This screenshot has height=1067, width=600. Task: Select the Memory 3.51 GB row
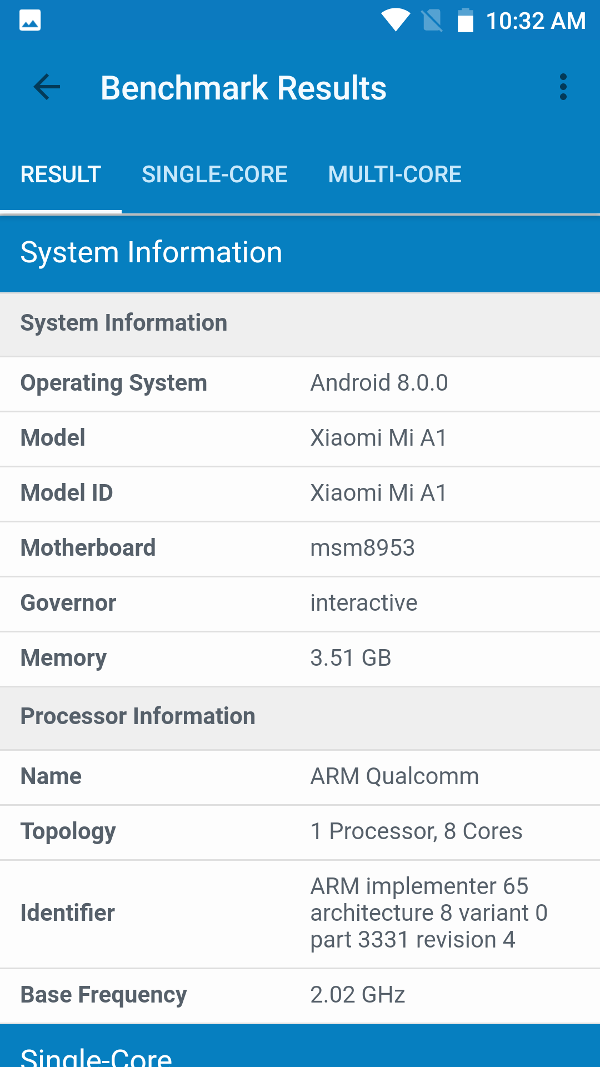click(x=300, y=658)
